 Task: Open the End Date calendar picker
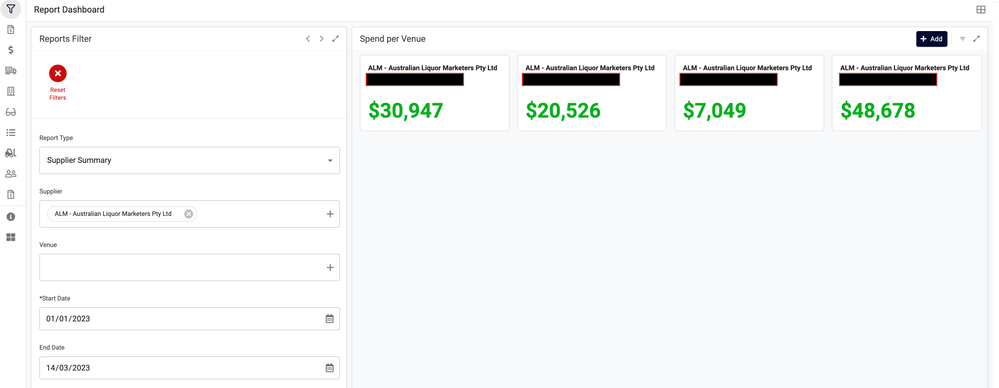coord(329,368)
